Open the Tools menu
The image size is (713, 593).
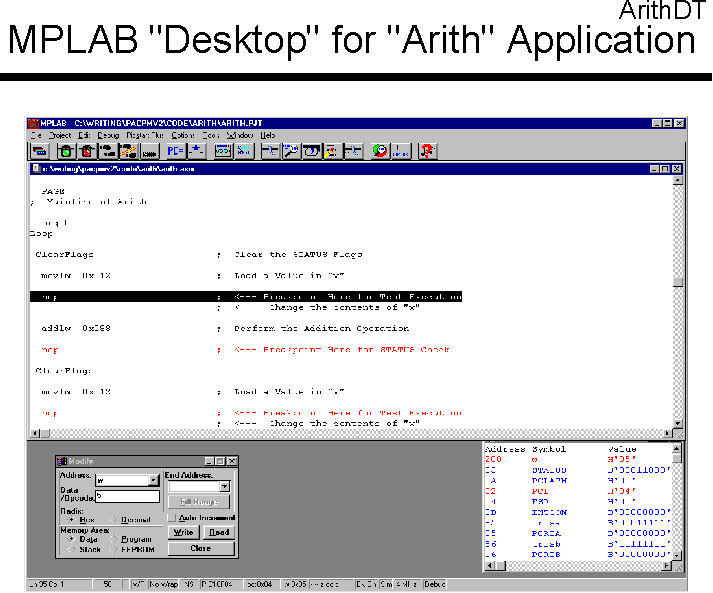(211, 135)
